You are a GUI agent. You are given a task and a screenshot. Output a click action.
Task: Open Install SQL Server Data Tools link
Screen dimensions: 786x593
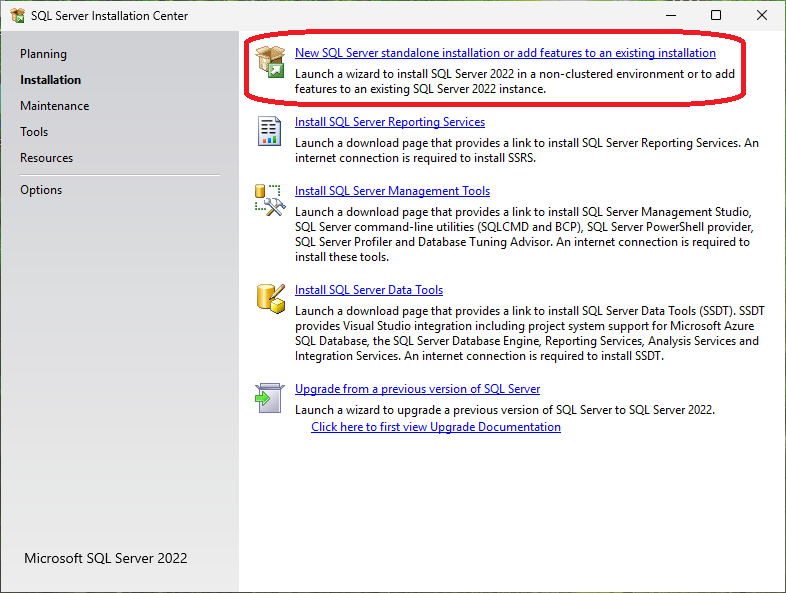point(369,290)
